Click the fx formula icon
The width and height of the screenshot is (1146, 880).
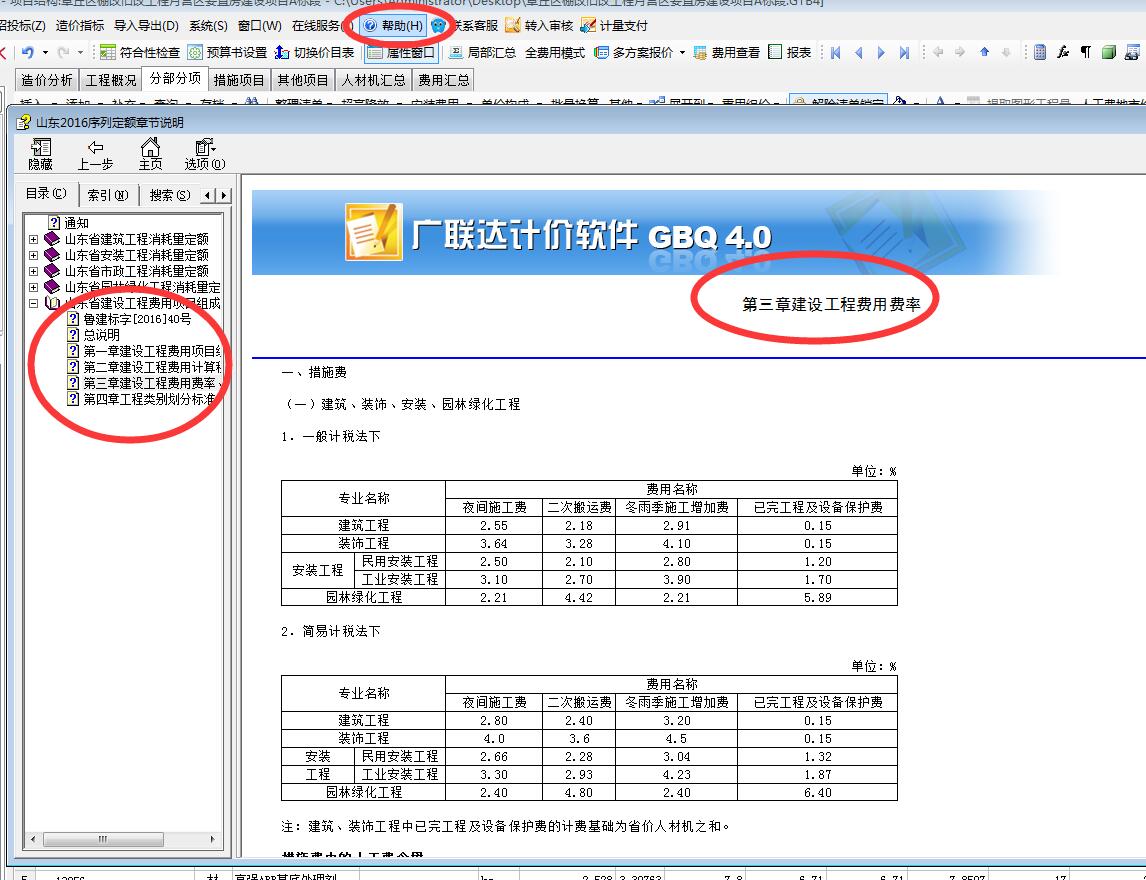coord(1063,53)
